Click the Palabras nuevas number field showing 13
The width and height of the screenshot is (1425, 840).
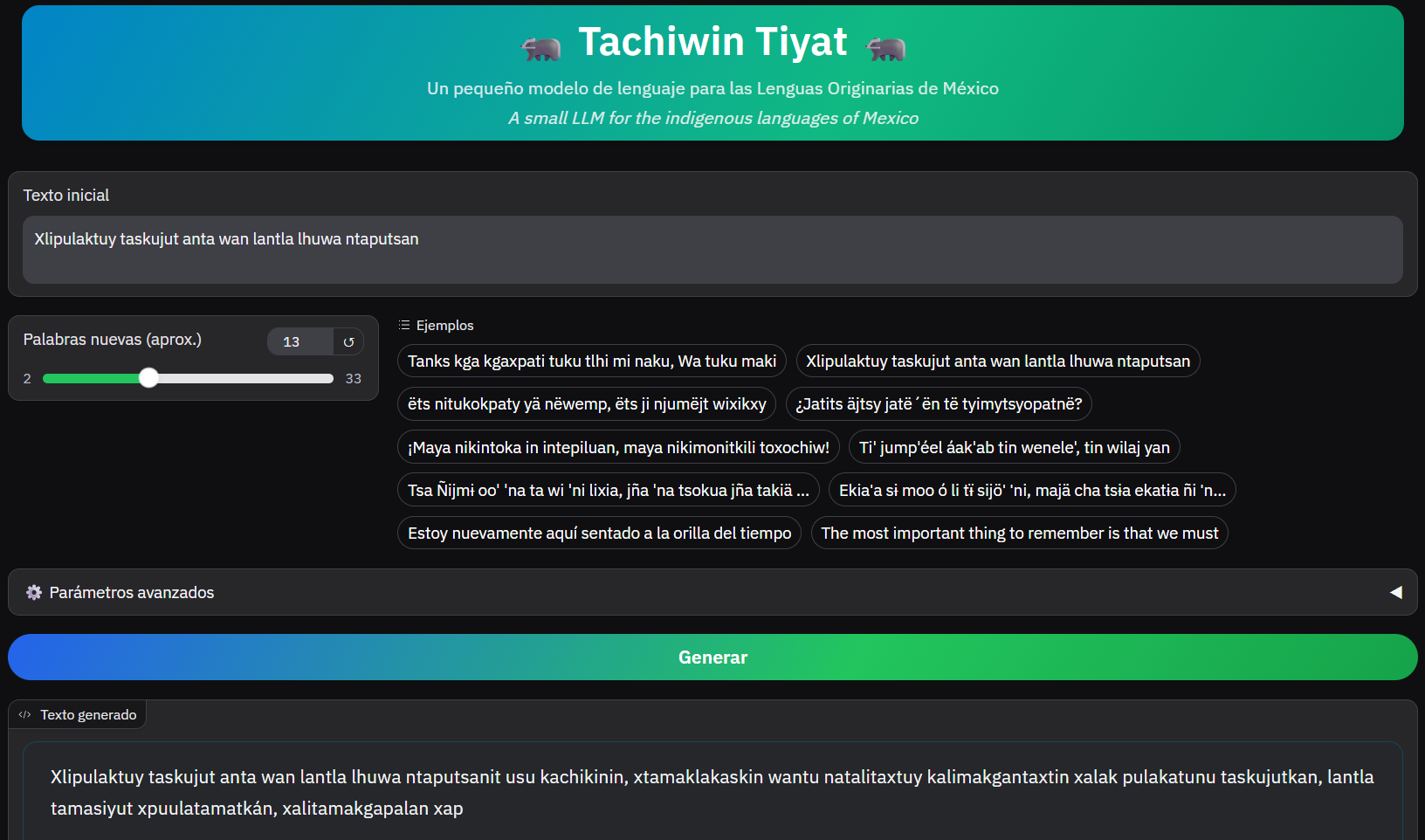299,341
